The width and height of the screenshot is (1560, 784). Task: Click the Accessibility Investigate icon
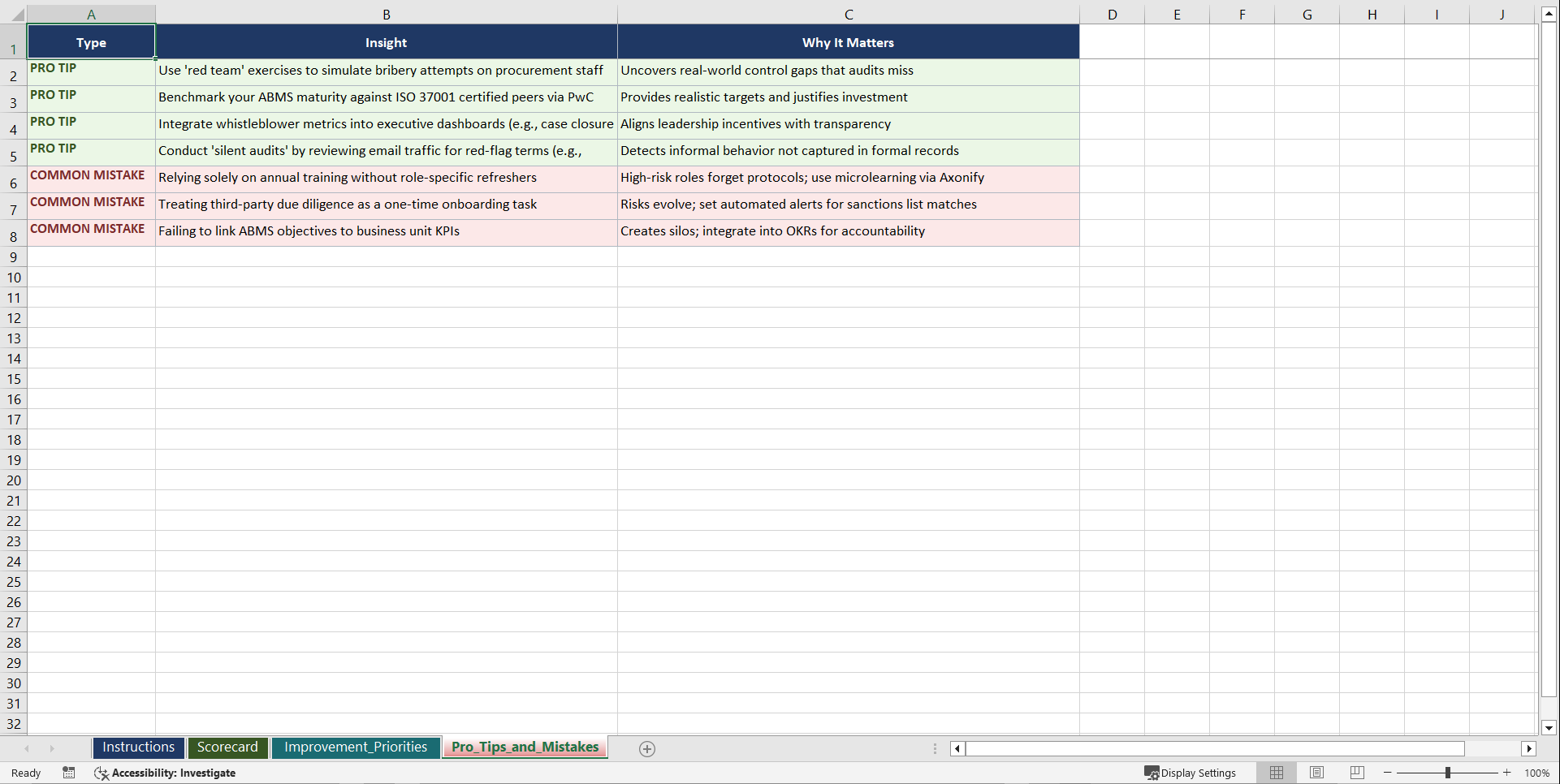(102, 773)
